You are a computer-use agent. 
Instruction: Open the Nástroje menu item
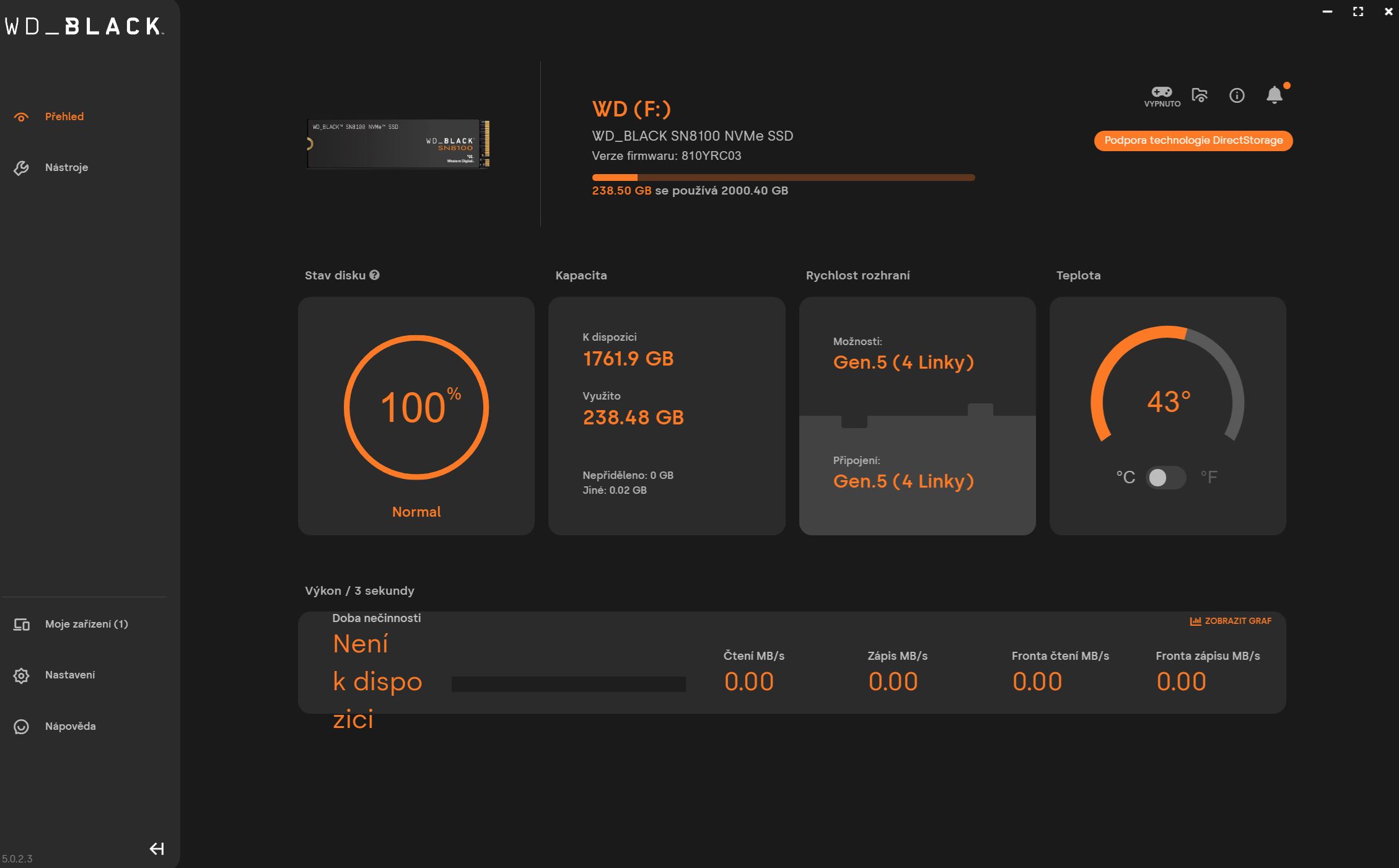pos(66,167)
